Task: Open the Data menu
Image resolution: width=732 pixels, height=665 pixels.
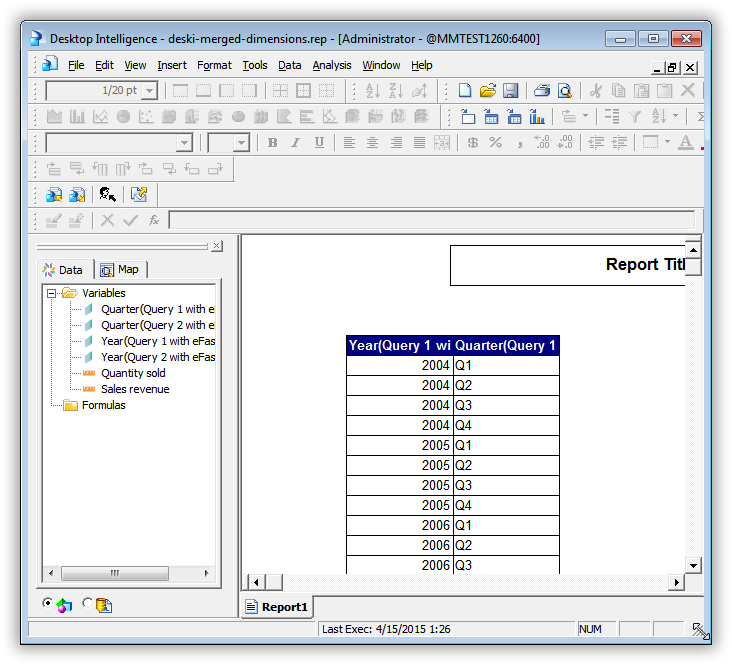Action: click(290, 65)
